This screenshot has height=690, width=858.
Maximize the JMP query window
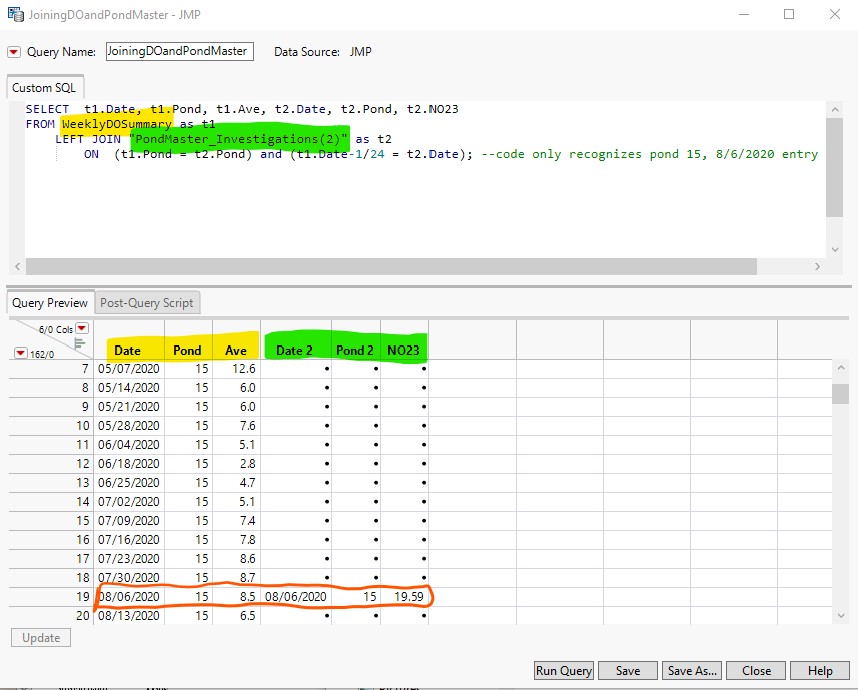(x=789, y=15)
